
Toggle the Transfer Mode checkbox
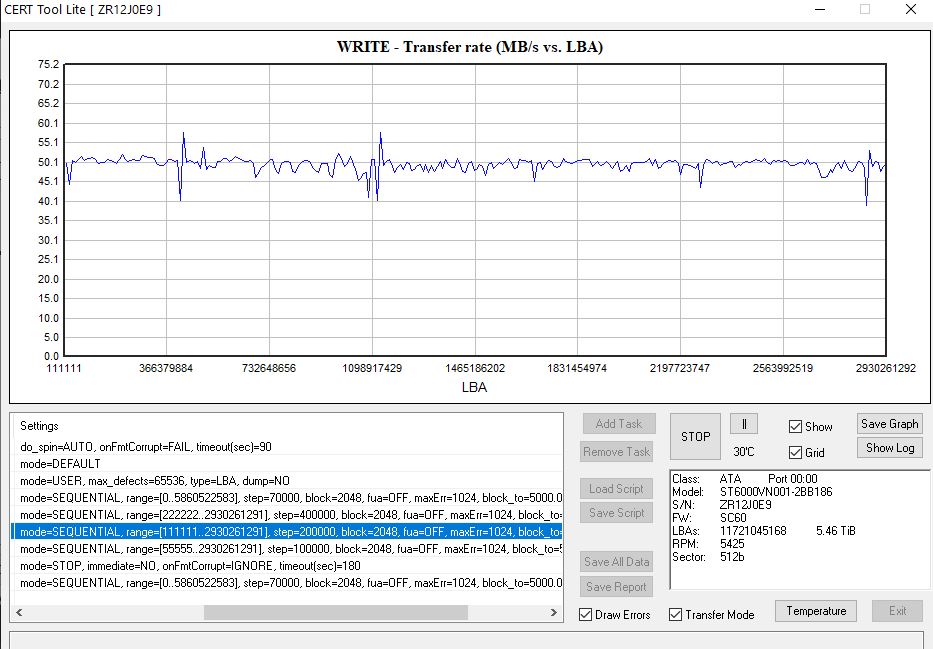click(675, 614)
